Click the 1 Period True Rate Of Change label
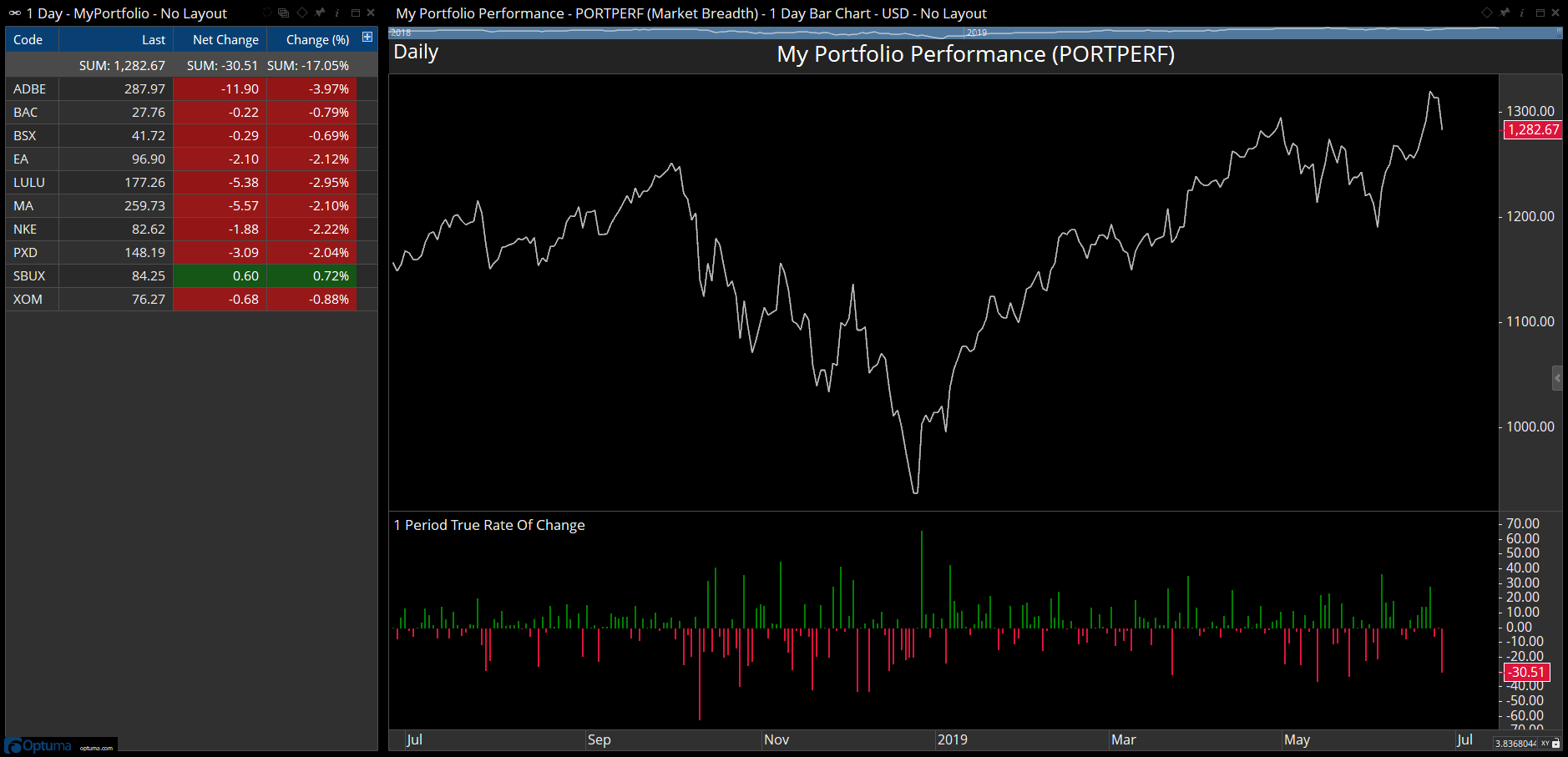 489,525
